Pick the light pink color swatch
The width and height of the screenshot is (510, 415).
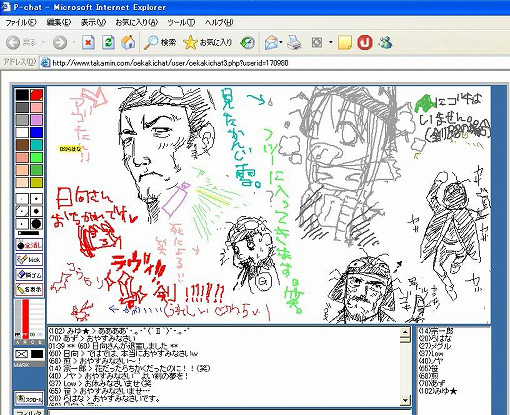(37, 107)
